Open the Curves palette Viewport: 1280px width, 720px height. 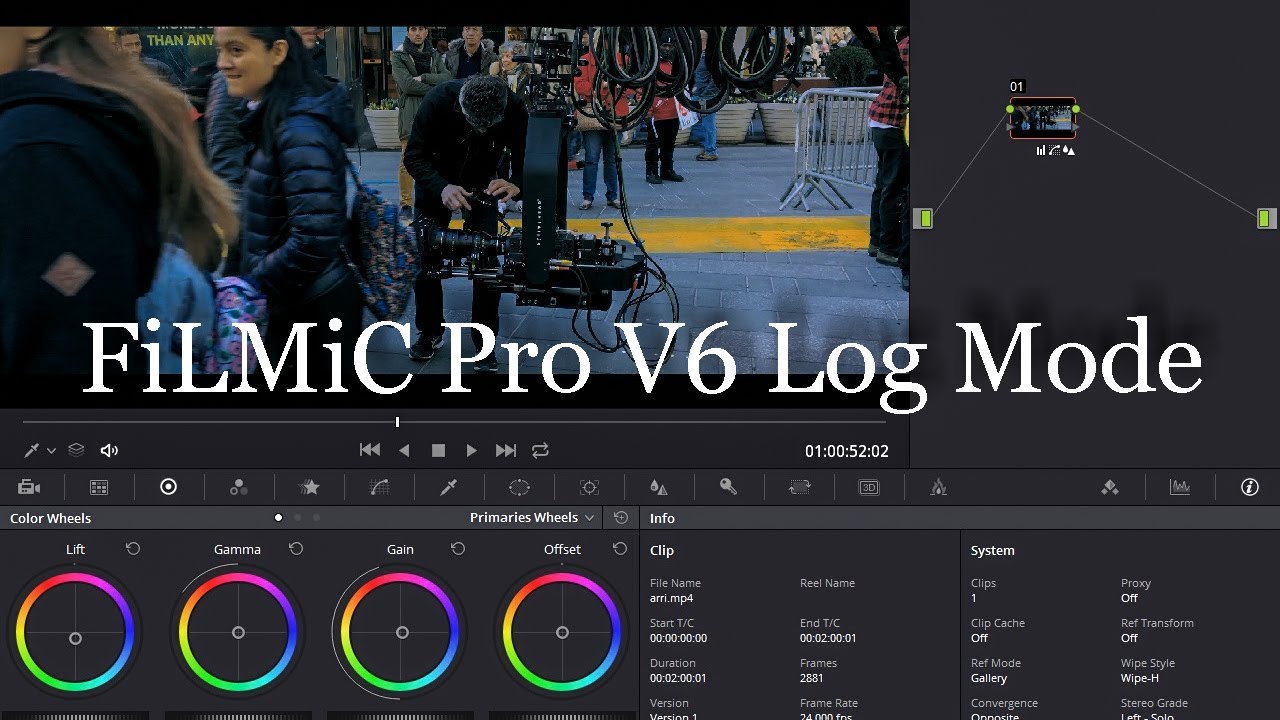pyautogui.click(x=379, y=487)
